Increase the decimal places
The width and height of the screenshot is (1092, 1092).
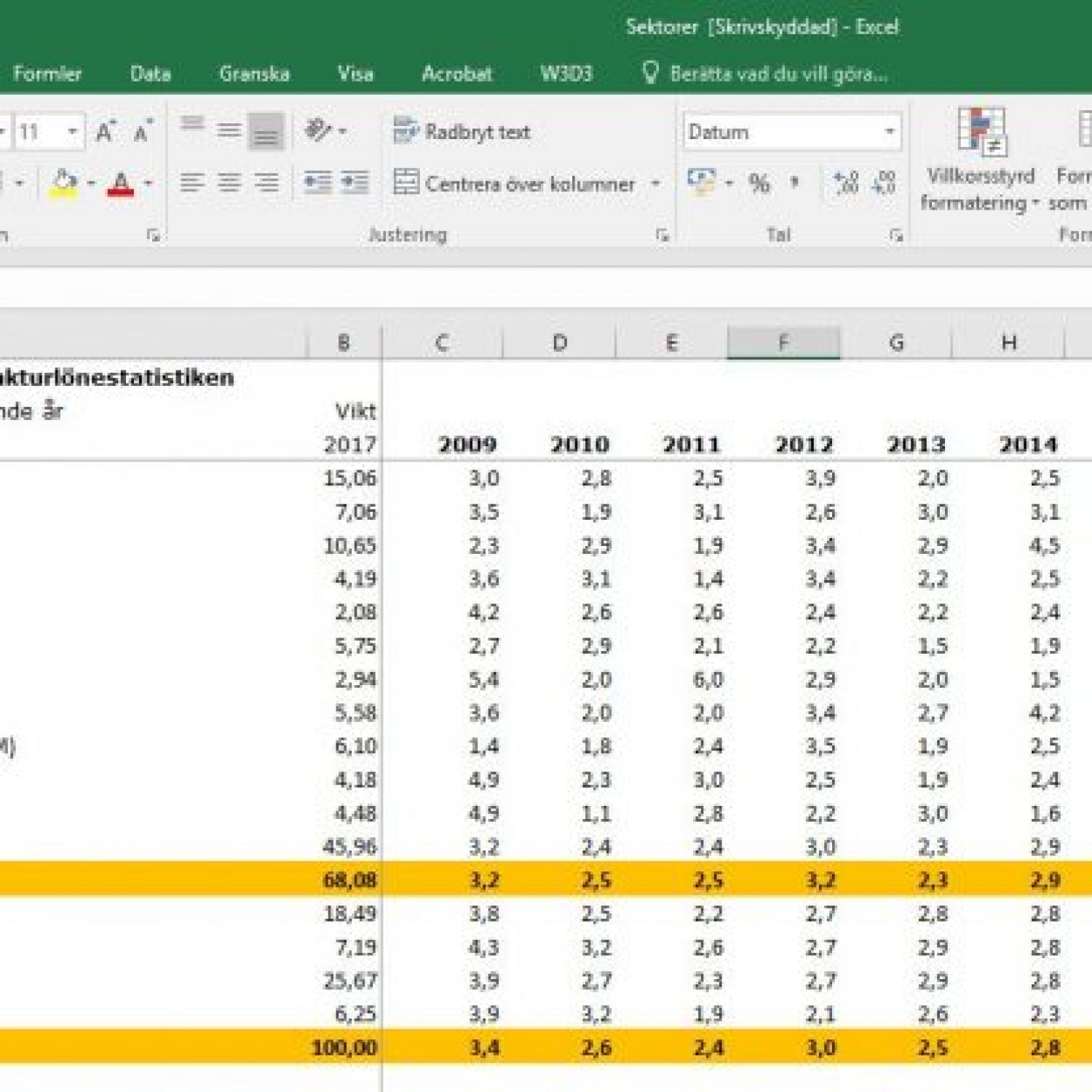pos(846,183)
